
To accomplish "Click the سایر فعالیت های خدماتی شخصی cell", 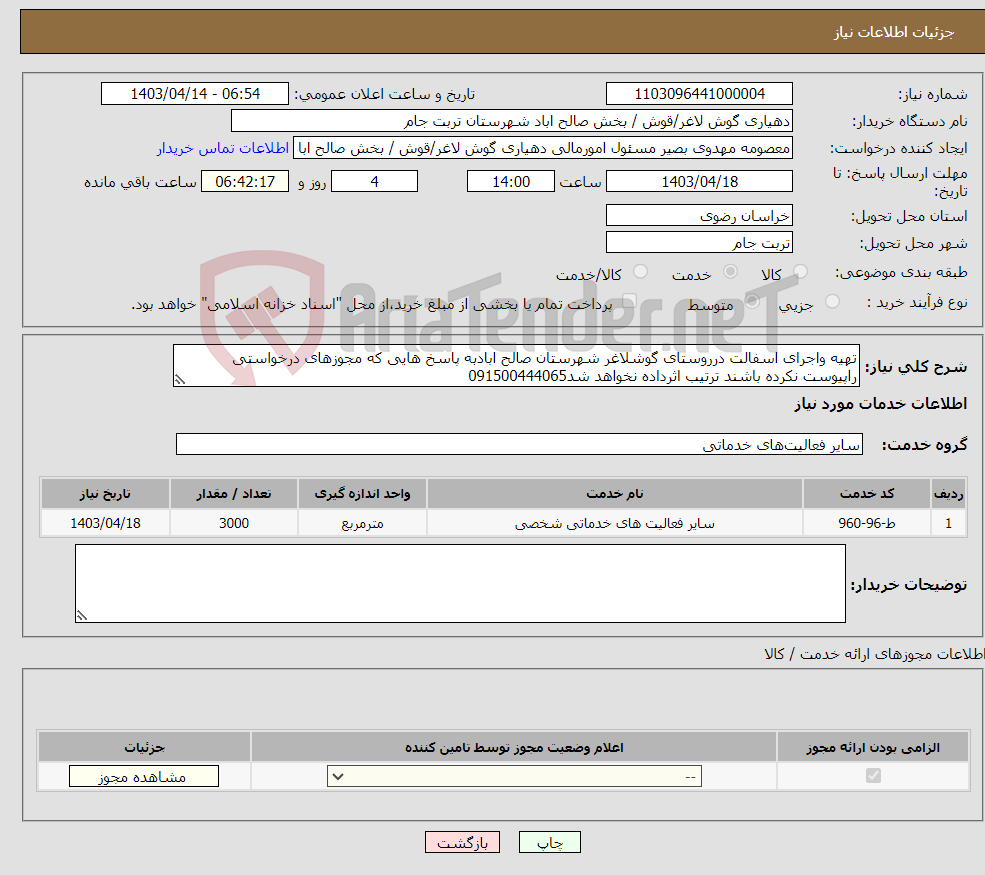I will click(x=614, y=523).
